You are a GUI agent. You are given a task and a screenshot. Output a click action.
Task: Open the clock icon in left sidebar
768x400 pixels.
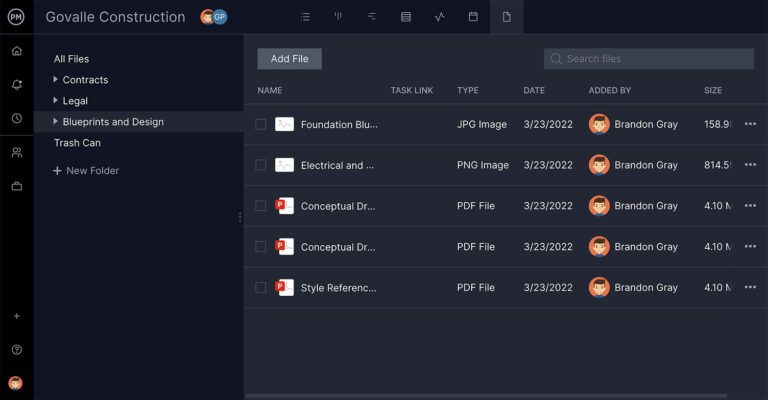pos(16,118)
